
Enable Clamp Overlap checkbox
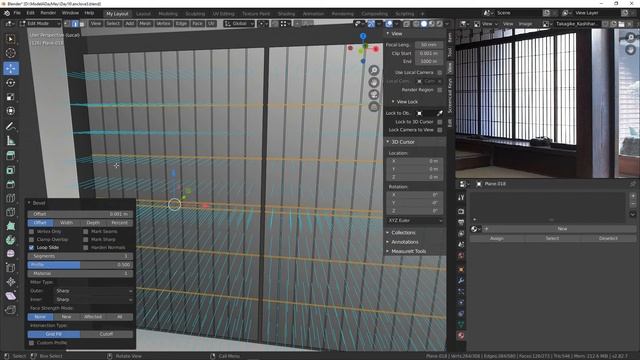click(x=31, y=240)
